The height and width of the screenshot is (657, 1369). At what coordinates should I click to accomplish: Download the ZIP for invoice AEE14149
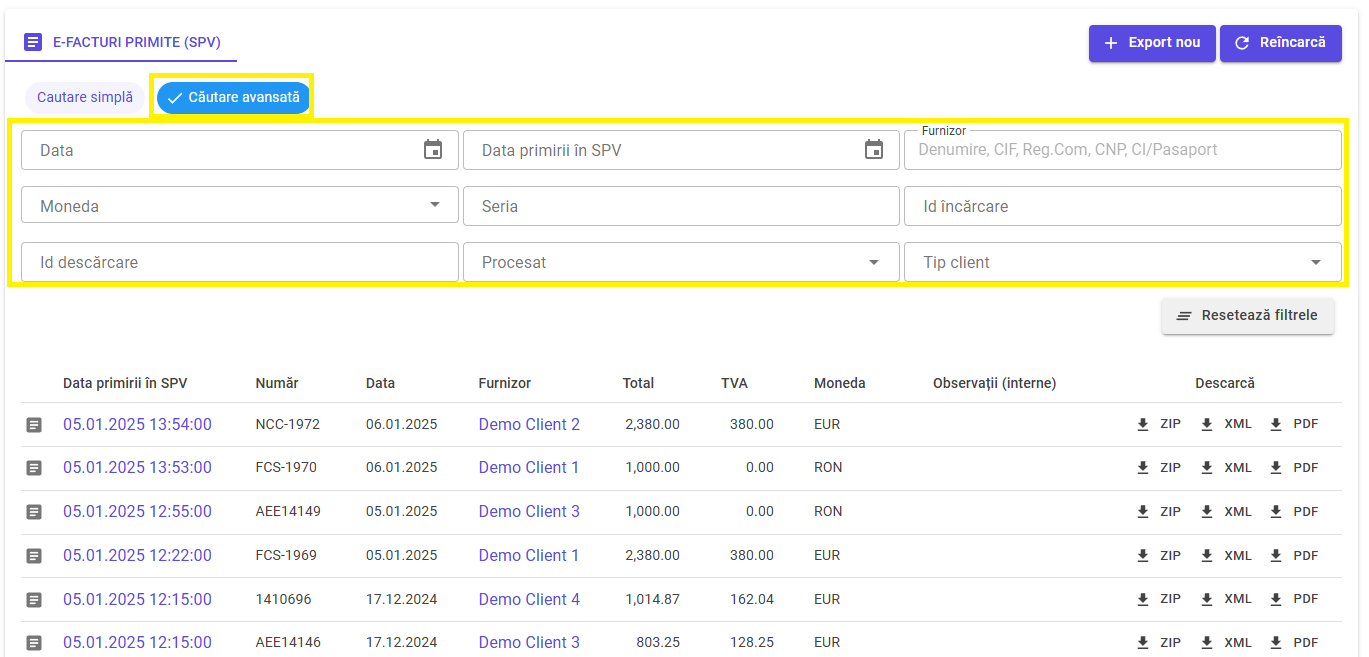tap(1158, 512)
